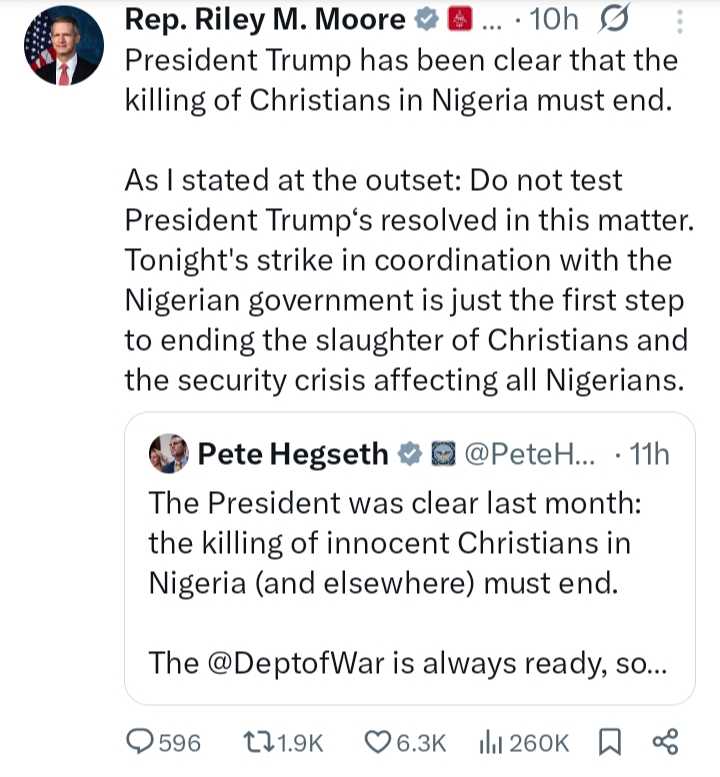Open the share icon below the post
Screen dimensions: 720x777
coord(665,741)
